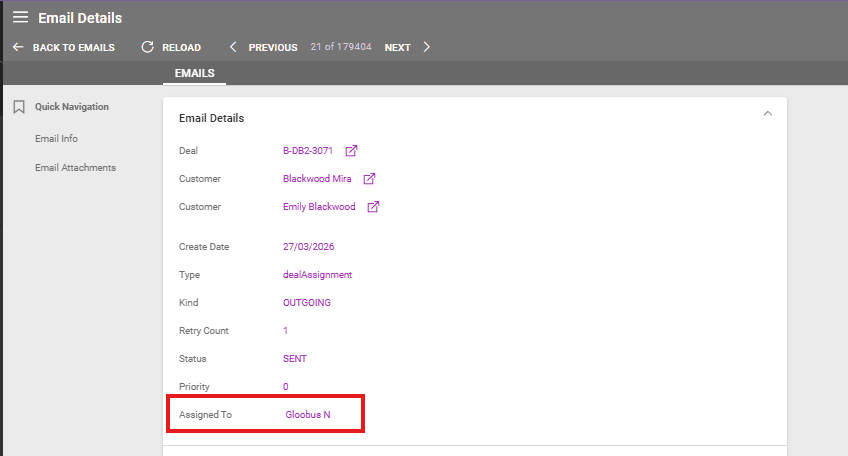Switch to the EMAILS tab
This screenshot has width=848, height=456.
[195, 73]
